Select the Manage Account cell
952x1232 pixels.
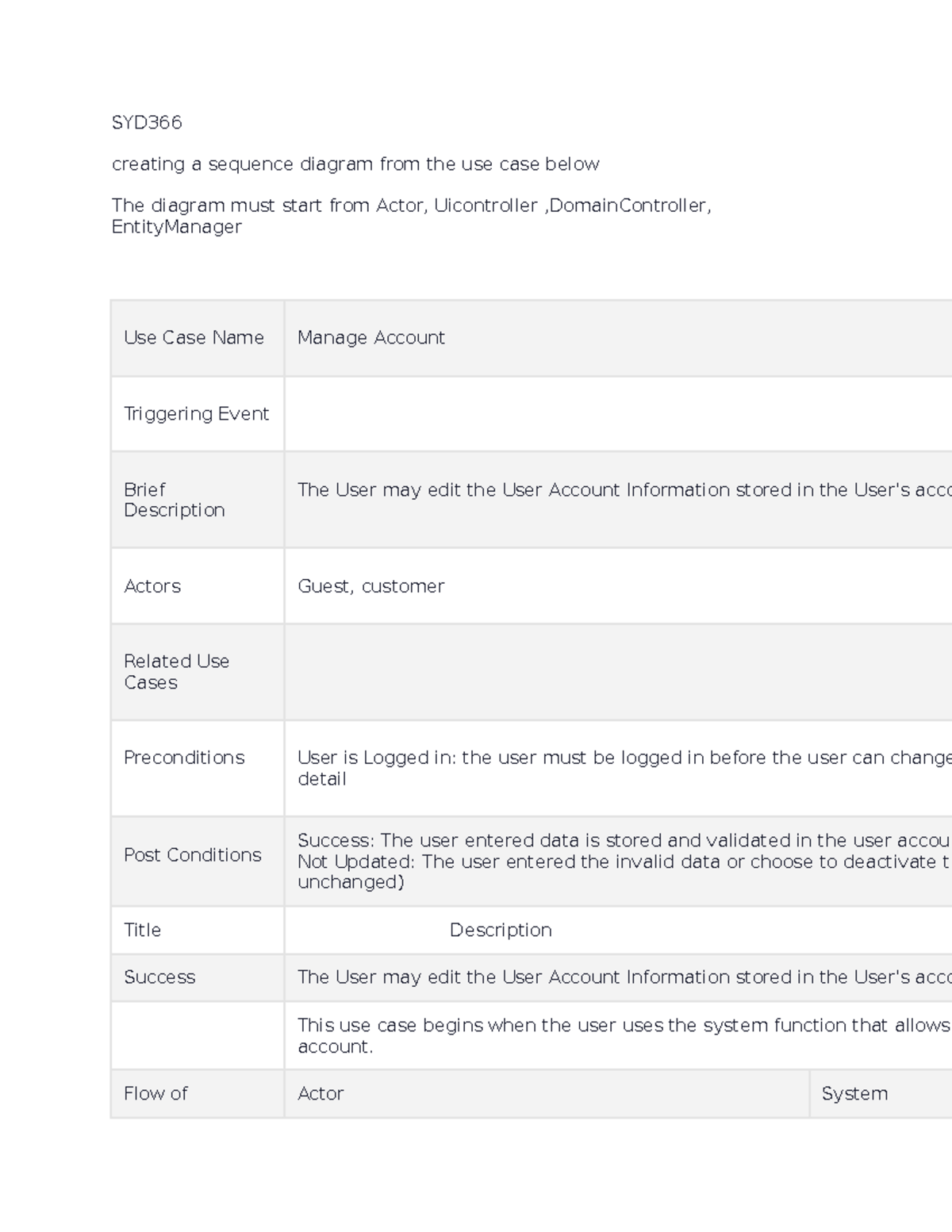tap(371, 337)
